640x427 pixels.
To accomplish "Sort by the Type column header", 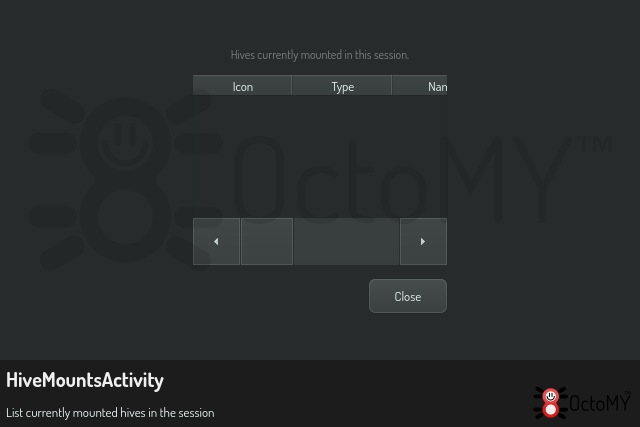I will [342, 85].
